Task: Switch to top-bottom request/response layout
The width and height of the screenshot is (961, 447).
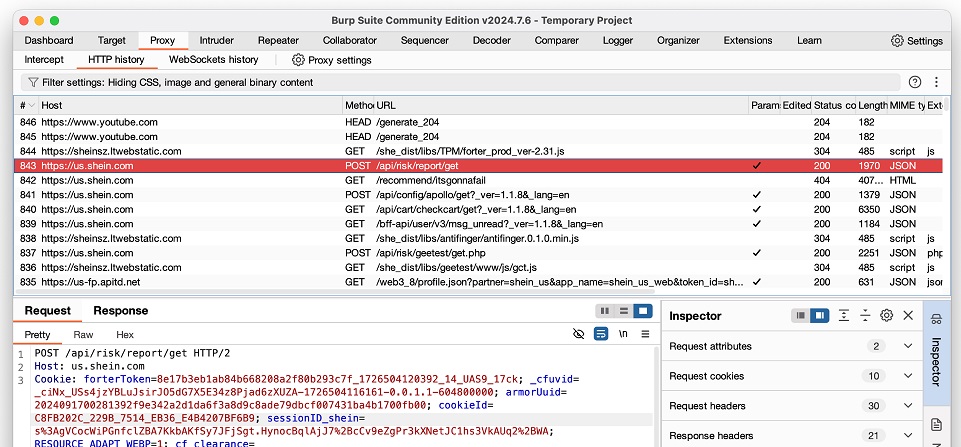Action: (x=624, y=311)
